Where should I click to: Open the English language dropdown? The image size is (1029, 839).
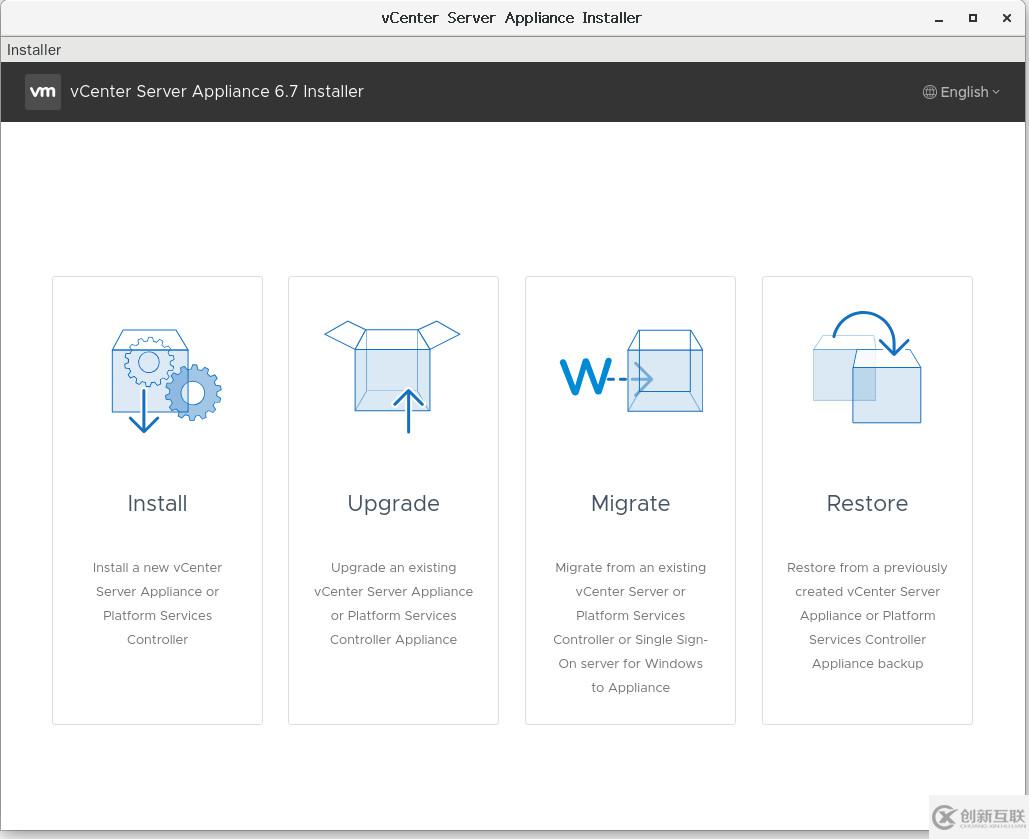(x=961, y=92)
